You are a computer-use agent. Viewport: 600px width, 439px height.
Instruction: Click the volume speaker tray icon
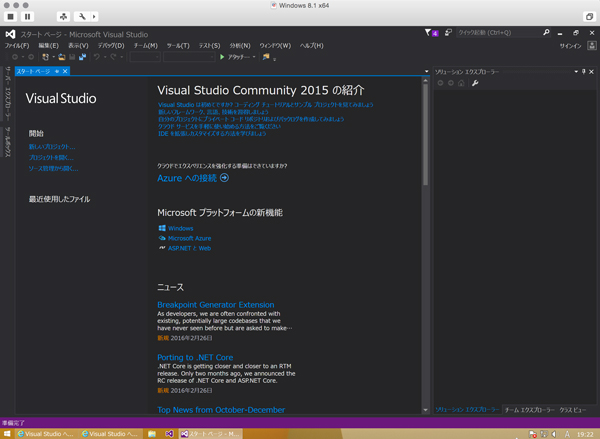(555, 434)
